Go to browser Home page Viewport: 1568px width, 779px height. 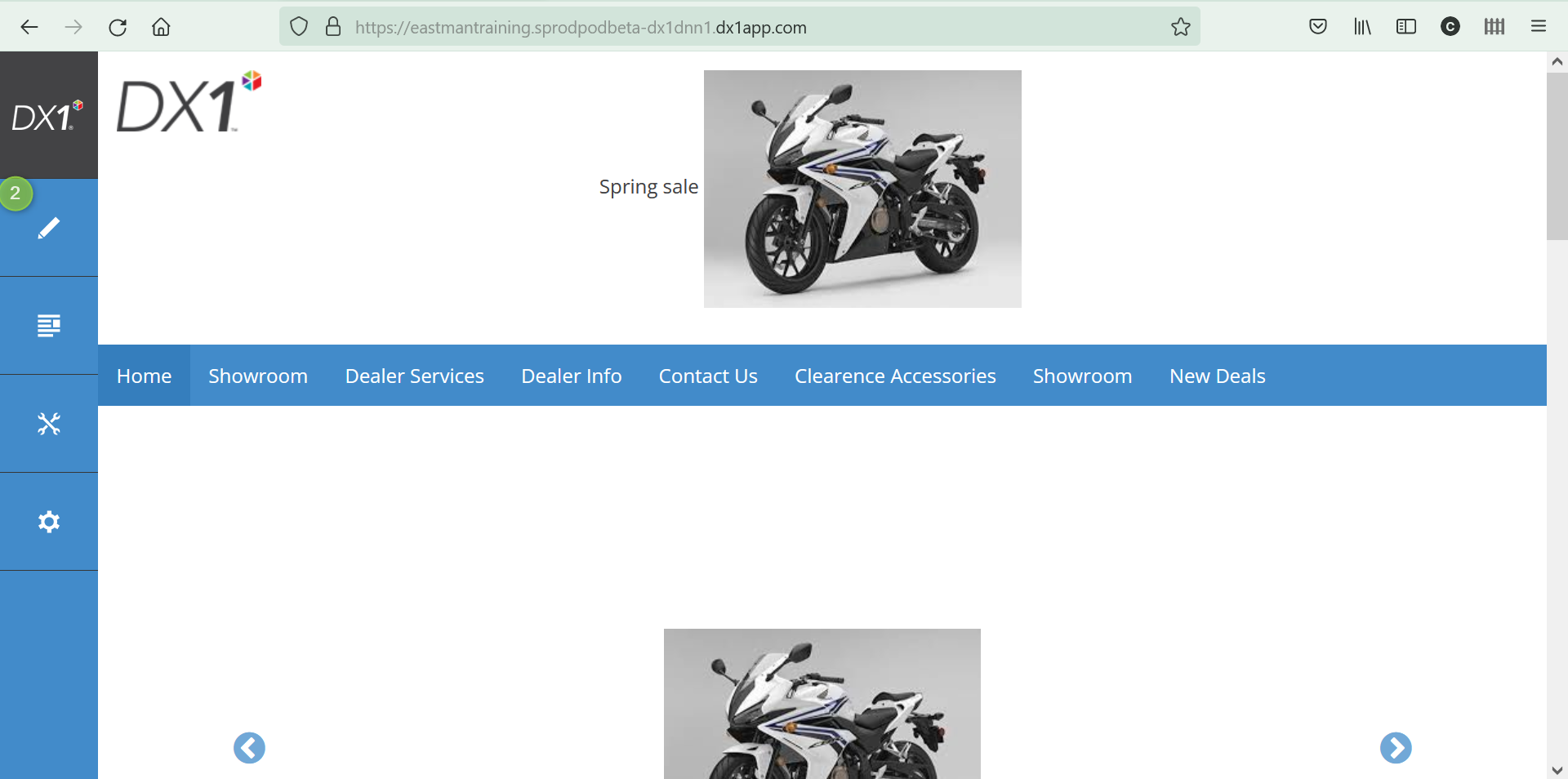[162, 27]
